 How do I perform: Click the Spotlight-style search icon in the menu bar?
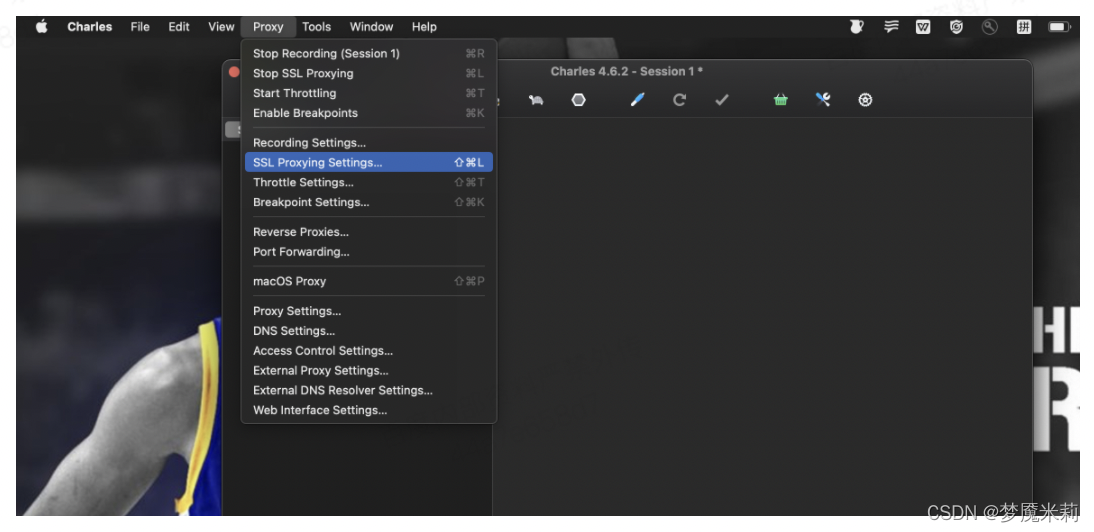[x=989, y=26]
